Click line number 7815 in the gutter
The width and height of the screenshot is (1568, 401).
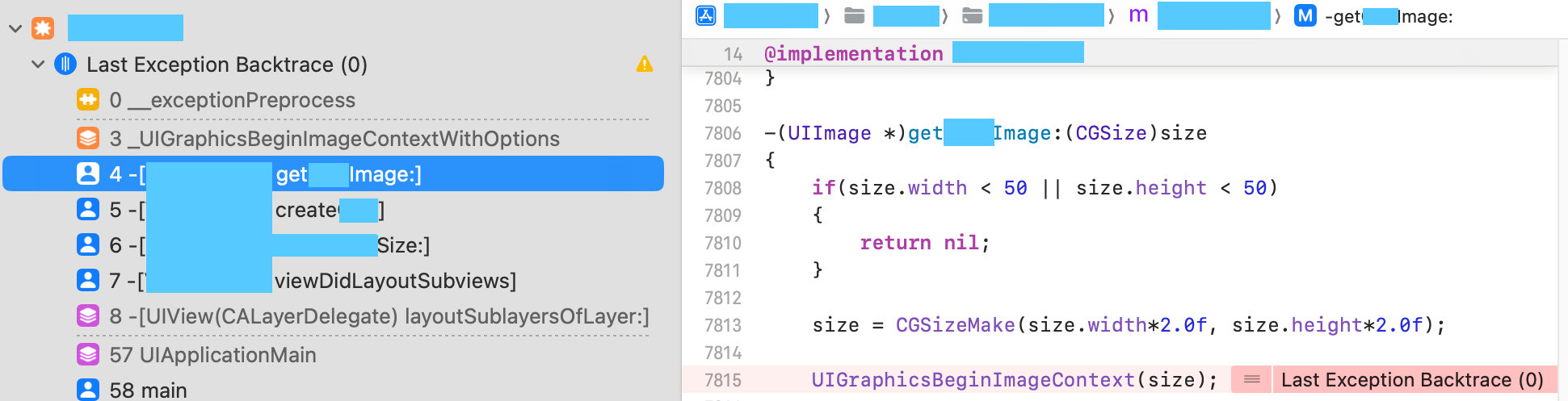coord(722,380)
